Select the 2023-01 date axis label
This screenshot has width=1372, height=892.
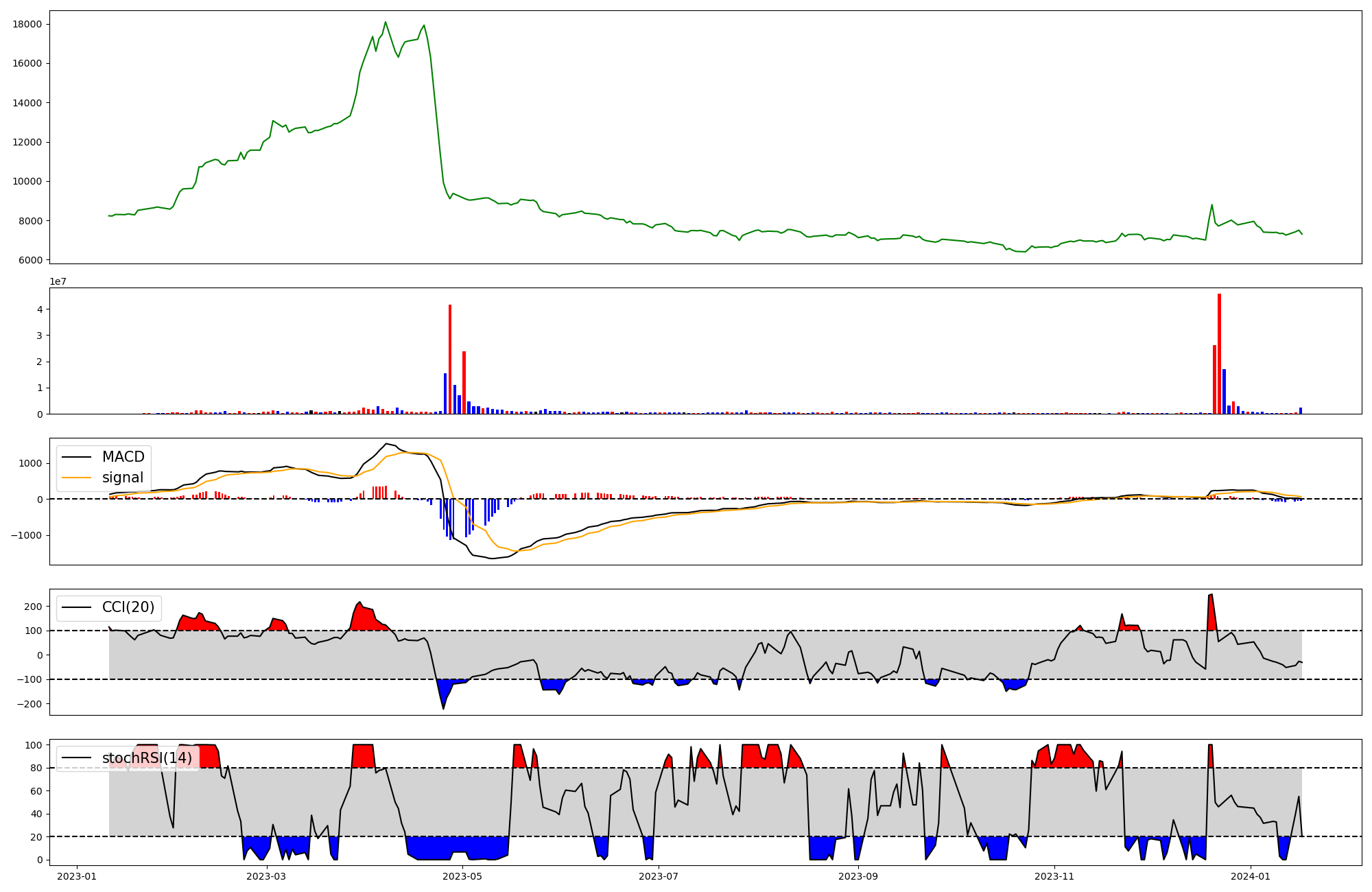click(x=76, y=876)
